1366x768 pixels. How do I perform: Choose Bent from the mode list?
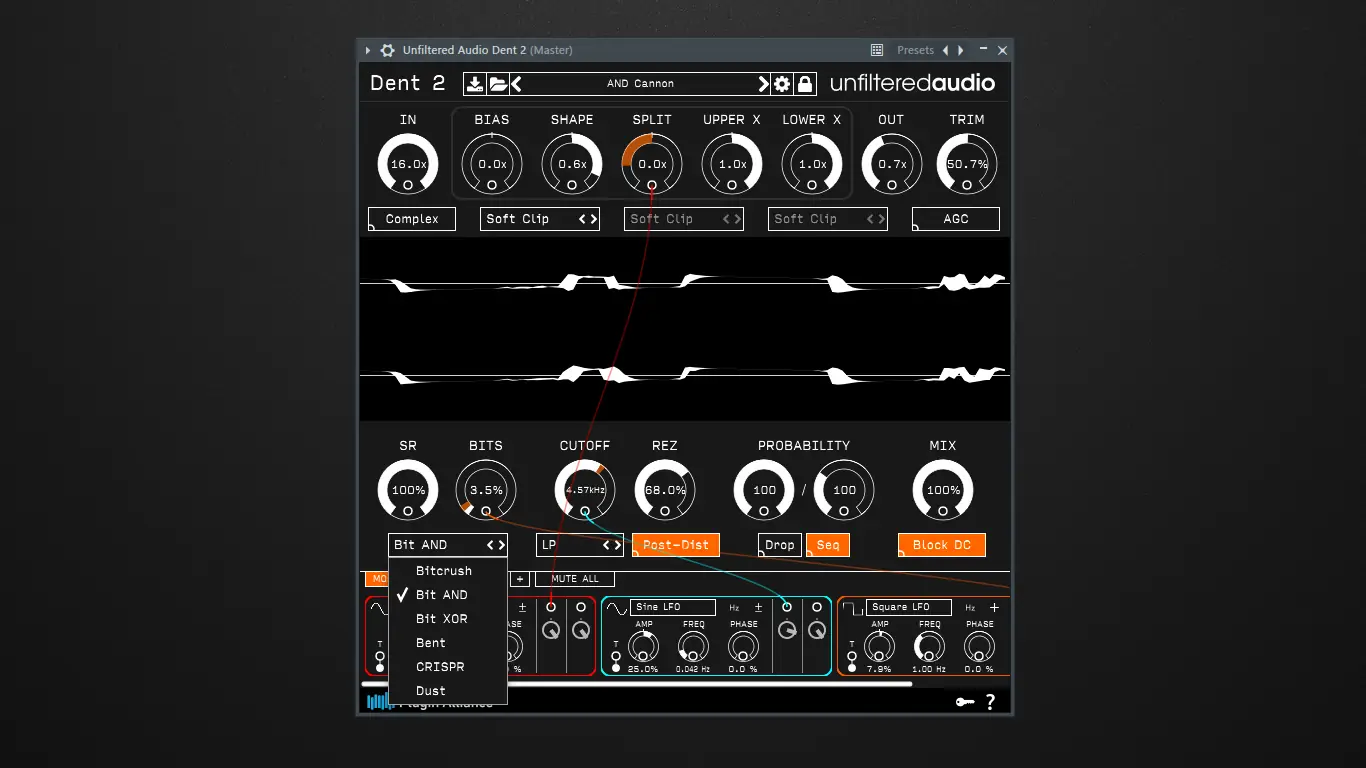tap(448, 643)
